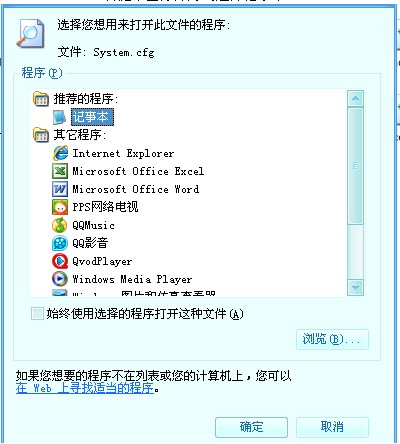This screenshot has width=400, height=444.
Task: Pick the QvodPlayer icon
Action: tap(60, 261)
